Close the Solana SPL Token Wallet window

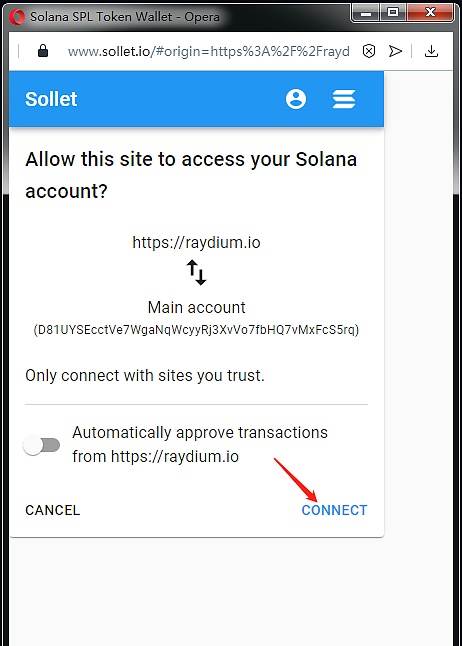coord(430,13)
